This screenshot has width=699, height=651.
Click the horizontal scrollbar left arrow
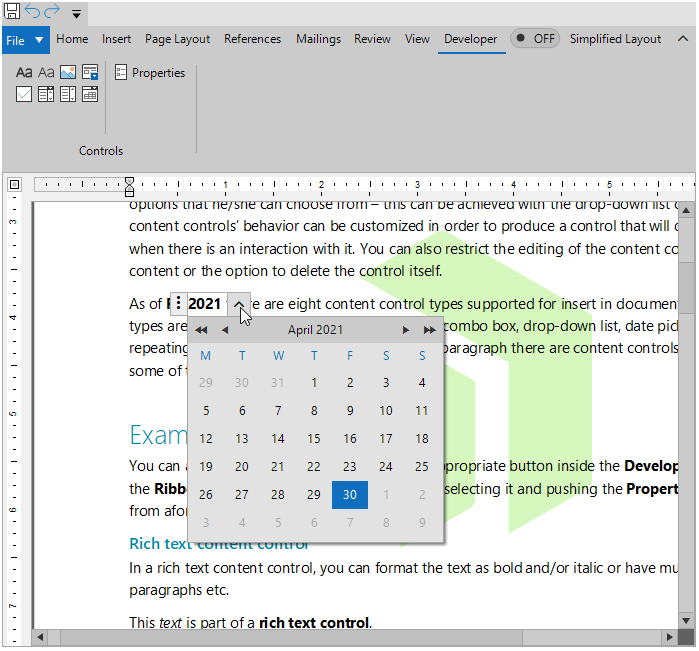click(40, 637)
